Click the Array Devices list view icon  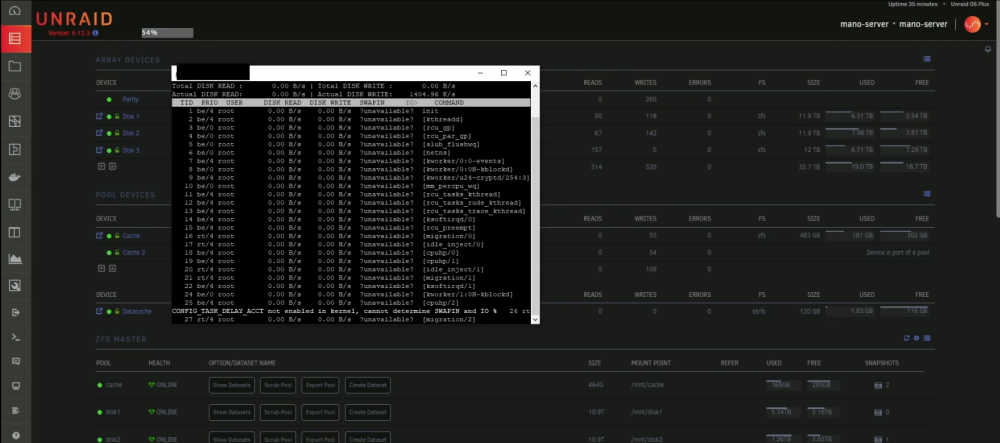(927, 59)
